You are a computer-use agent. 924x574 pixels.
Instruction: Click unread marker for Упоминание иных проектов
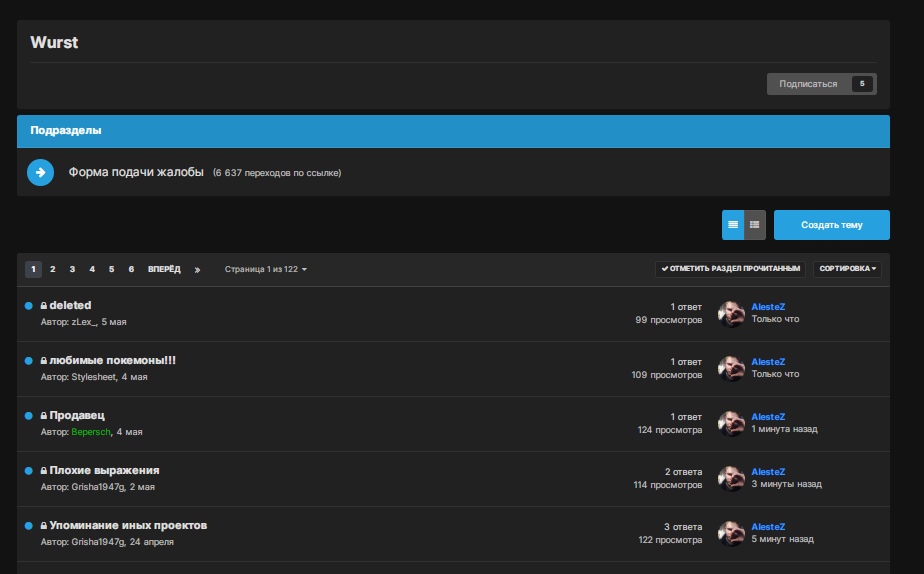pos(29,525)
